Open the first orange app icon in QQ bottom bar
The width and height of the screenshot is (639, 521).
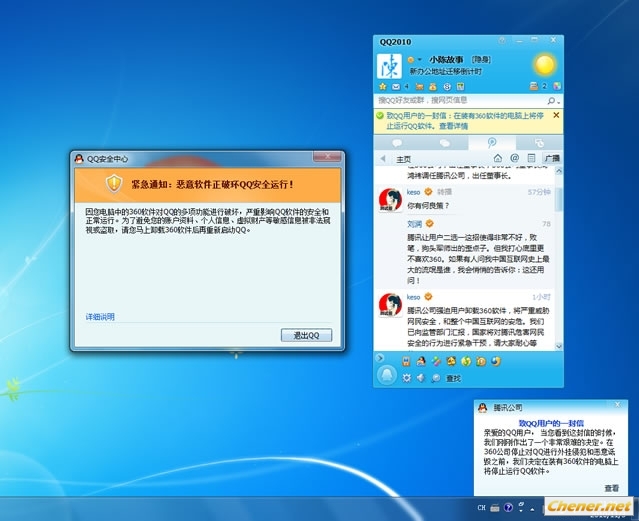click(x=406, y=361)
